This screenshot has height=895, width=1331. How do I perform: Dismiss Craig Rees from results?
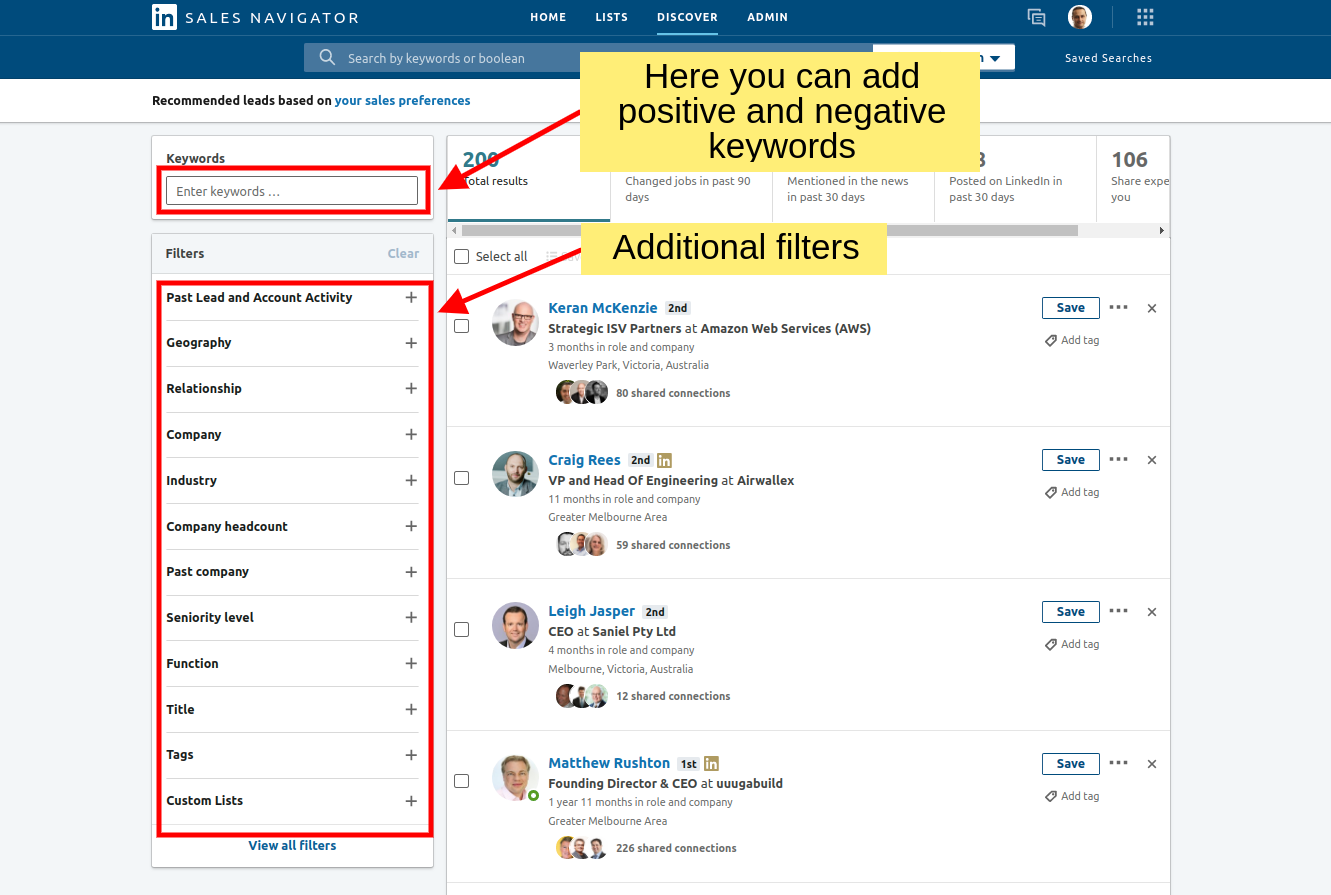[1152, 461]
